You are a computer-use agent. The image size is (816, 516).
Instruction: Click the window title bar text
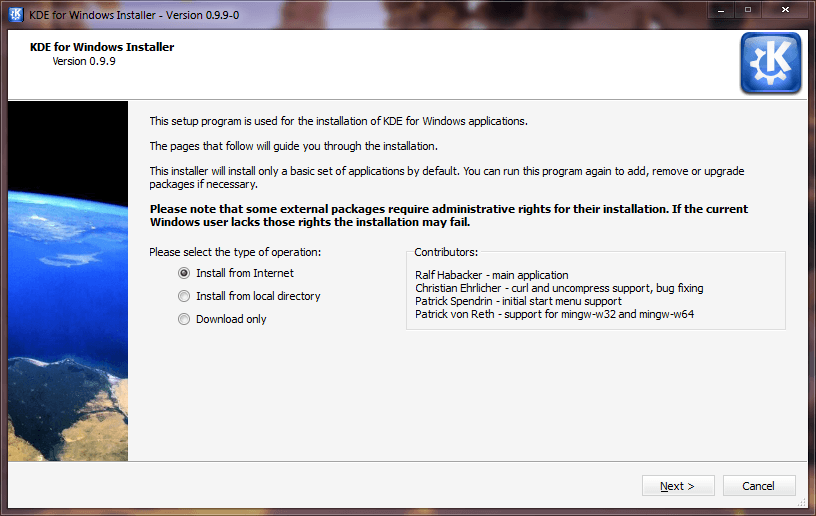pos(134,15)
